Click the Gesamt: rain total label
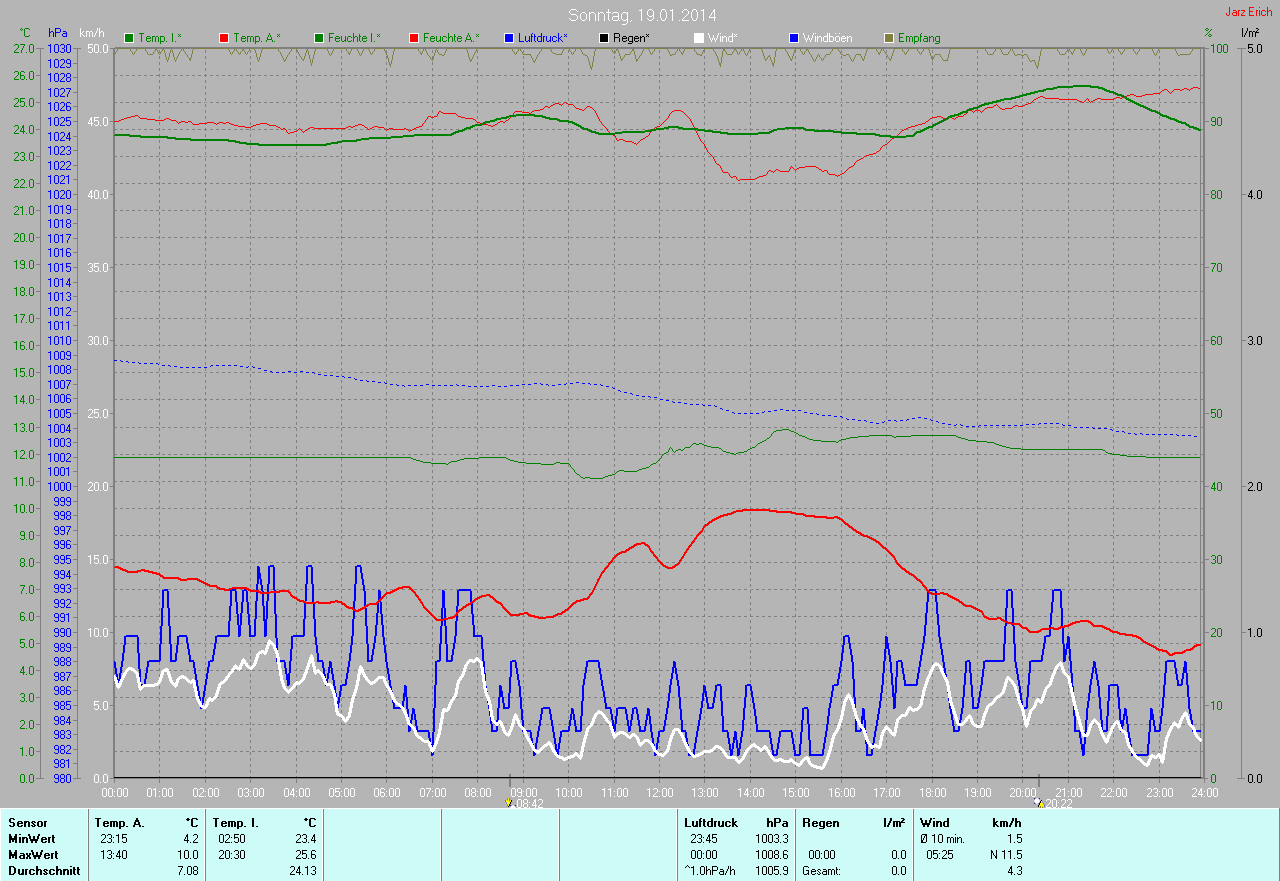The height and width of the screenshot is (881, 1280). coord(821,871)
